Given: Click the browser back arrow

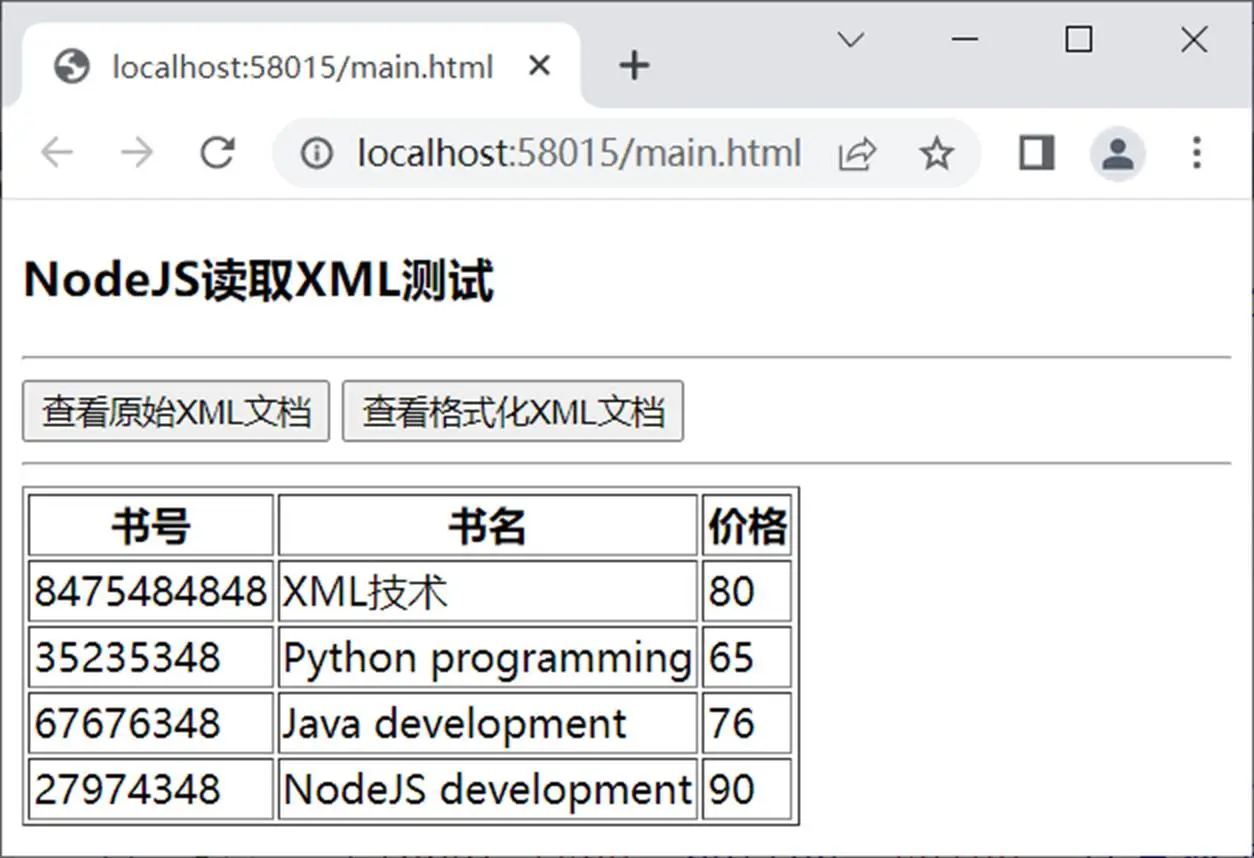Looking at the screenshot, I should coord(57,153).
